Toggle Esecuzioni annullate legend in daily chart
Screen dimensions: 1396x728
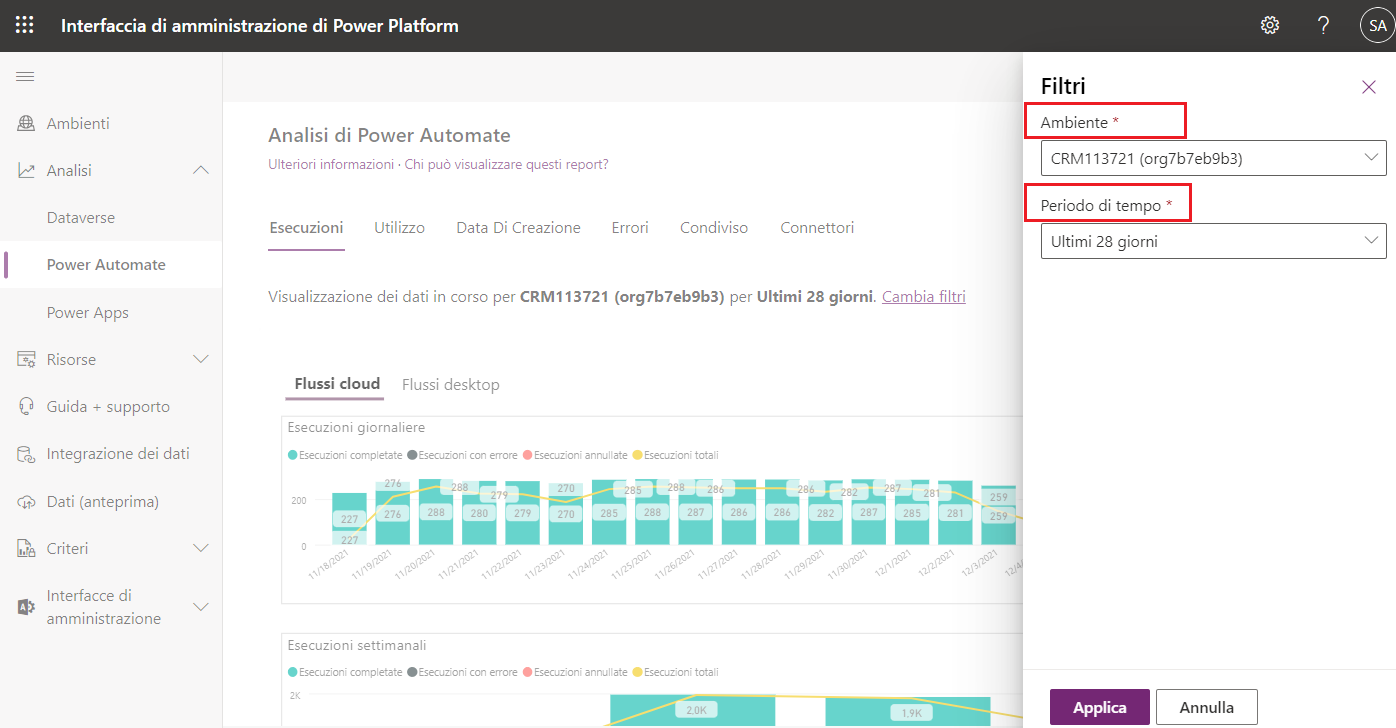pos(575,455)
